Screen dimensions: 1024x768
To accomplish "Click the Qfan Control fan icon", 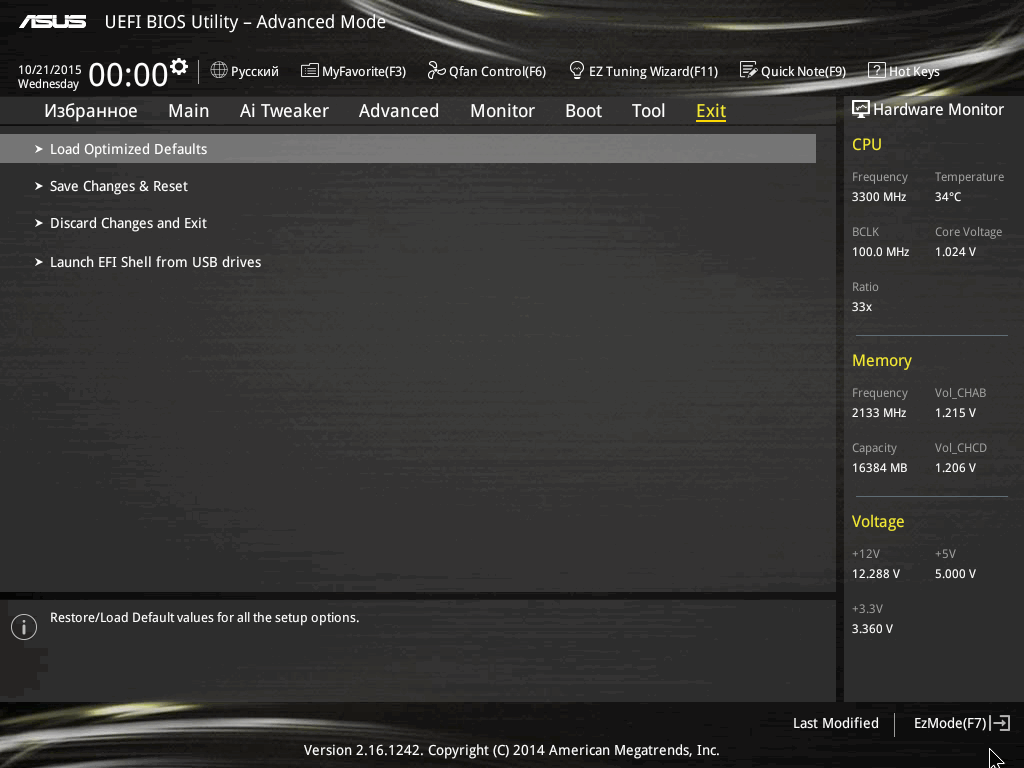I will coord(436,70).
